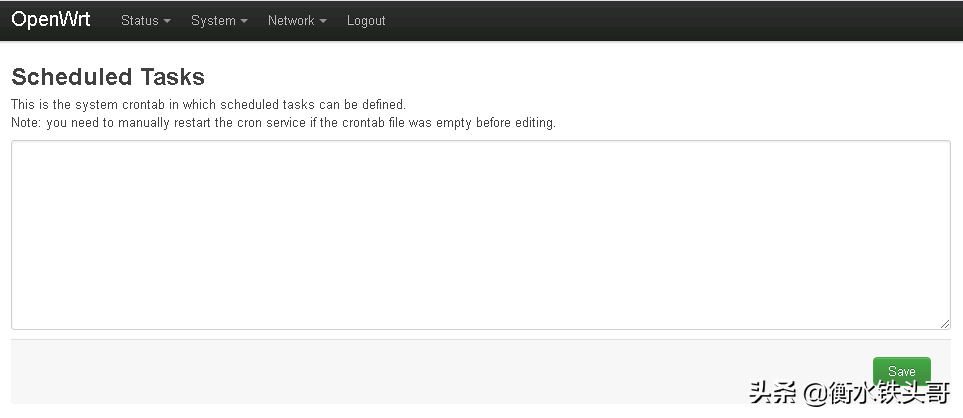Log out via the Logout link
Viewport: 963px width, 418px height.
366,21
